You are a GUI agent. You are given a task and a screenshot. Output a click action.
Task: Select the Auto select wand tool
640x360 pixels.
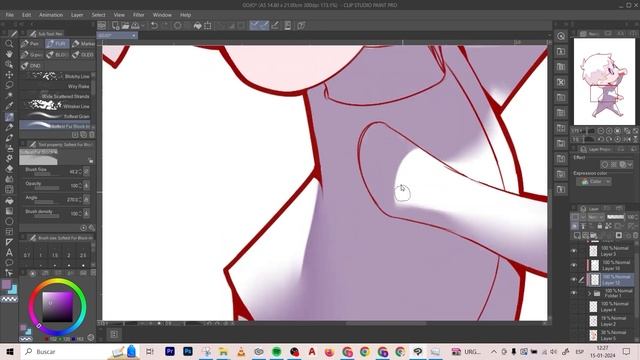pos(9,96)
